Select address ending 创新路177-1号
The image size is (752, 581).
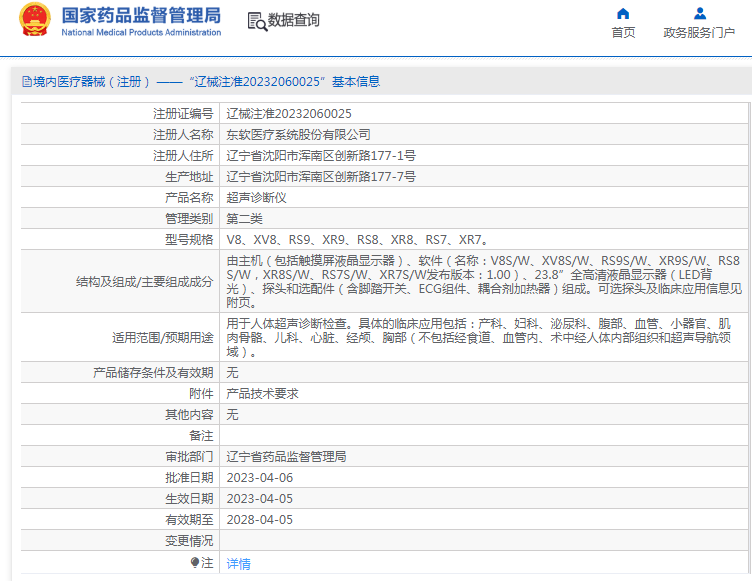click(321, 155)
